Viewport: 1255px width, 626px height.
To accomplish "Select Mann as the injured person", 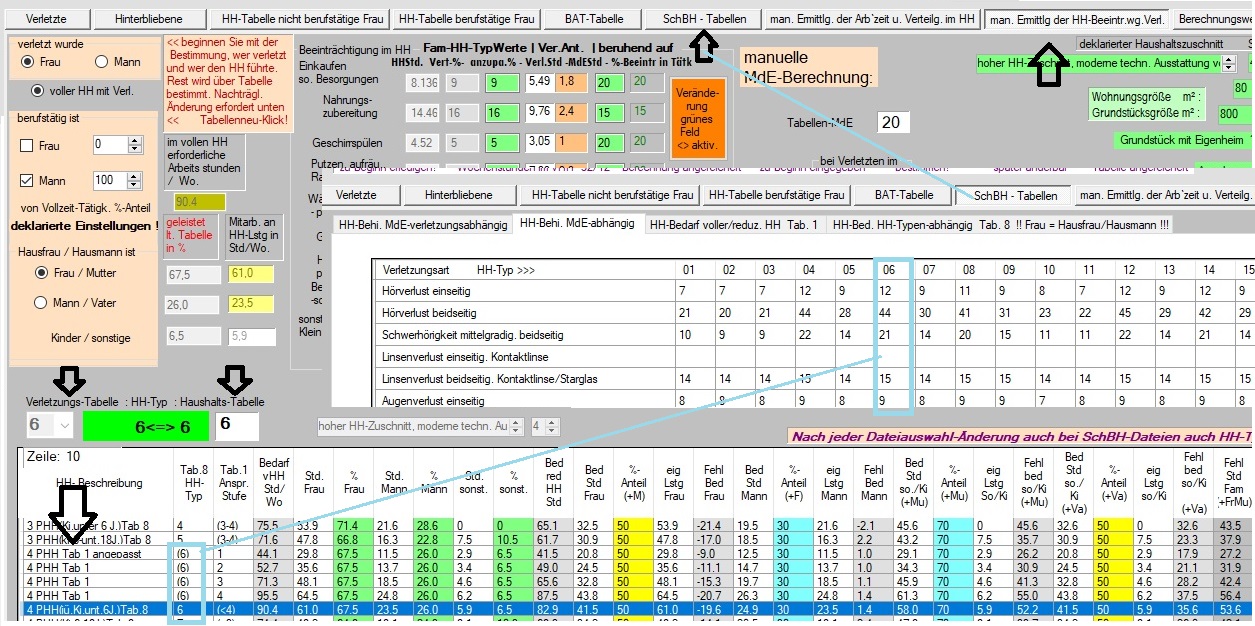I will (101, 62).
